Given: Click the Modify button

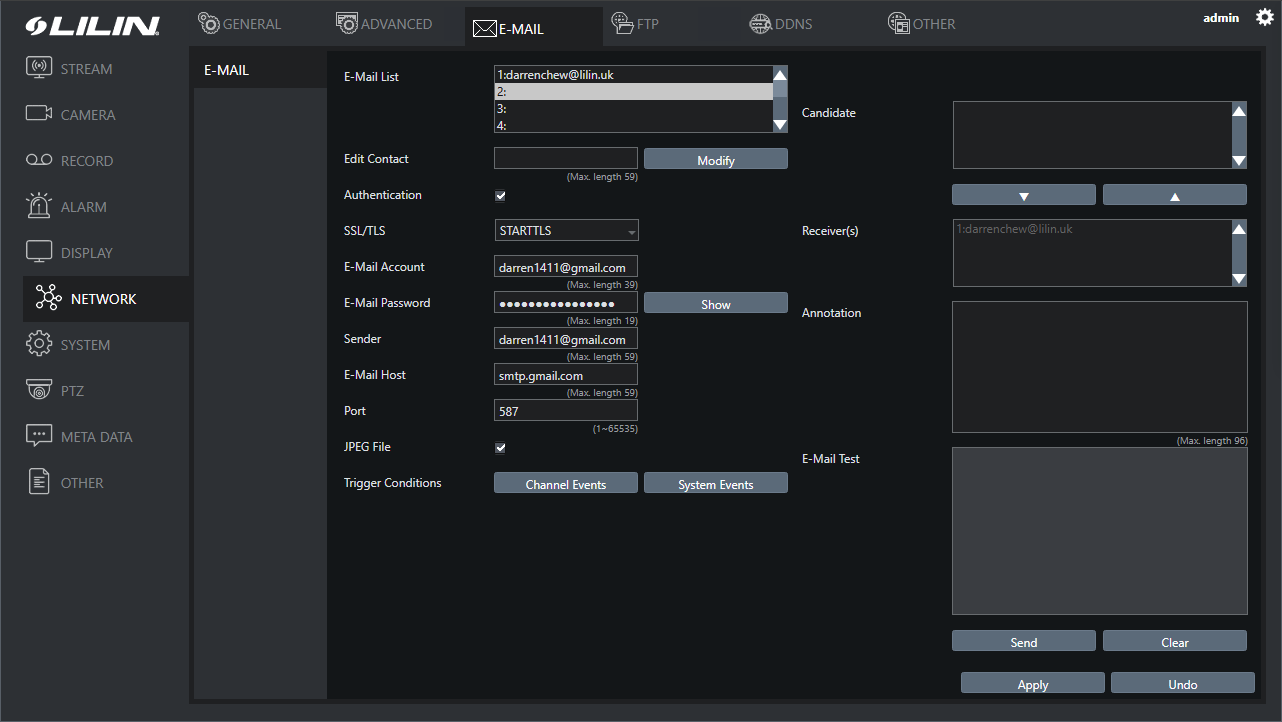Looking at the screenshot, I should point(716,159).
